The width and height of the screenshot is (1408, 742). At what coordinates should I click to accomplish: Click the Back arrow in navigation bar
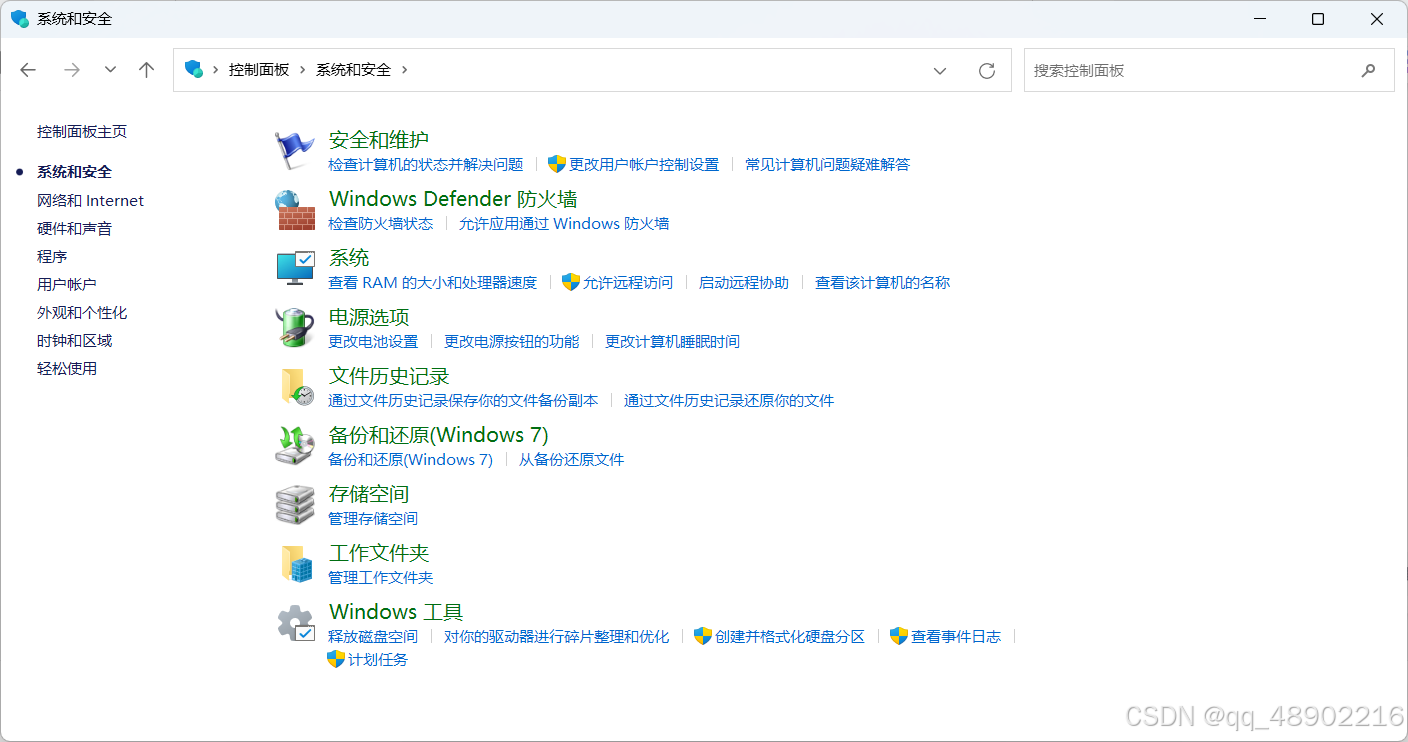tap(28, 70)
